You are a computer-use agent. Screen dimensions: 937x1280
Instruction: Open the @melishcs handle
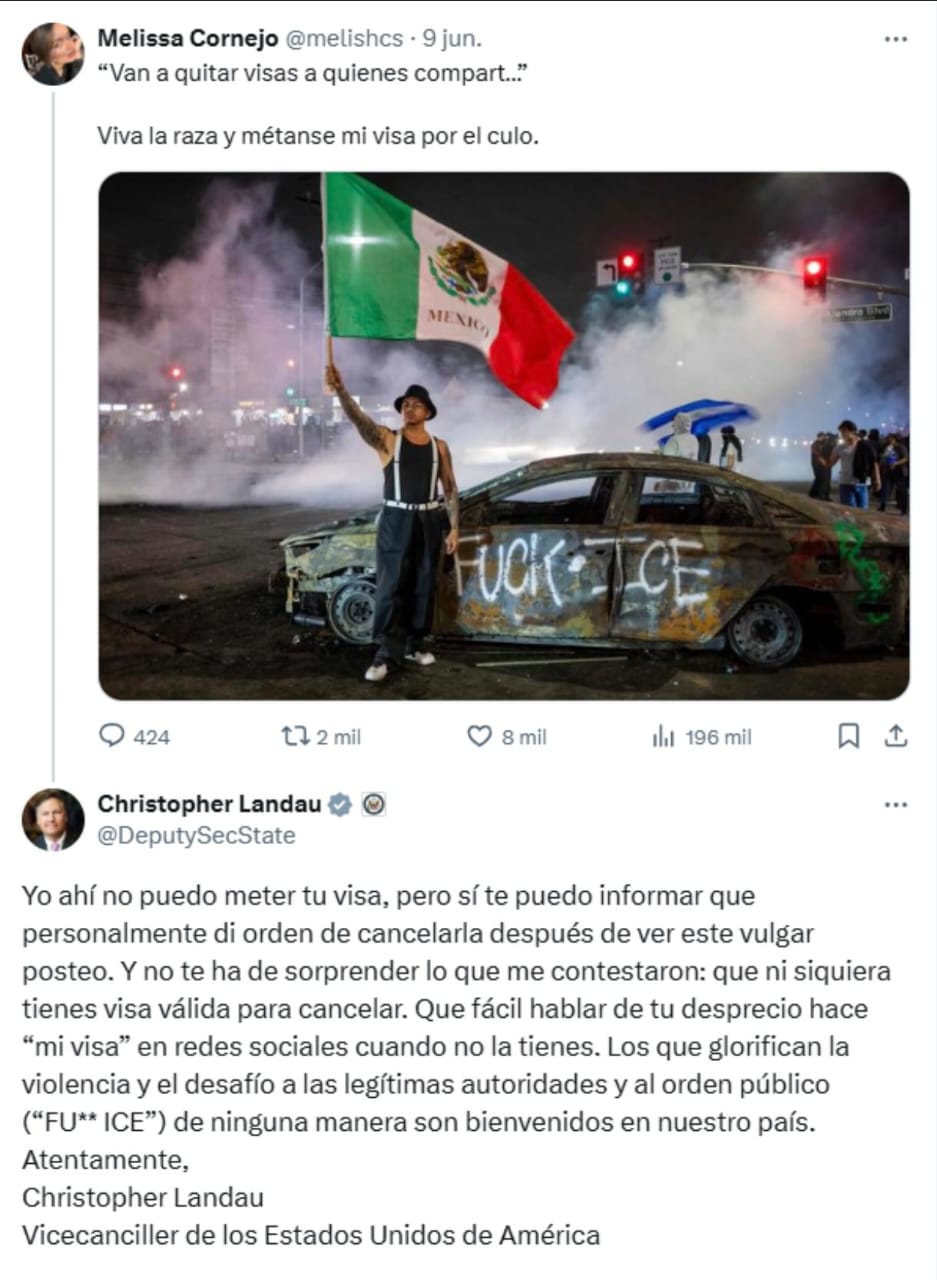(345, 39)
